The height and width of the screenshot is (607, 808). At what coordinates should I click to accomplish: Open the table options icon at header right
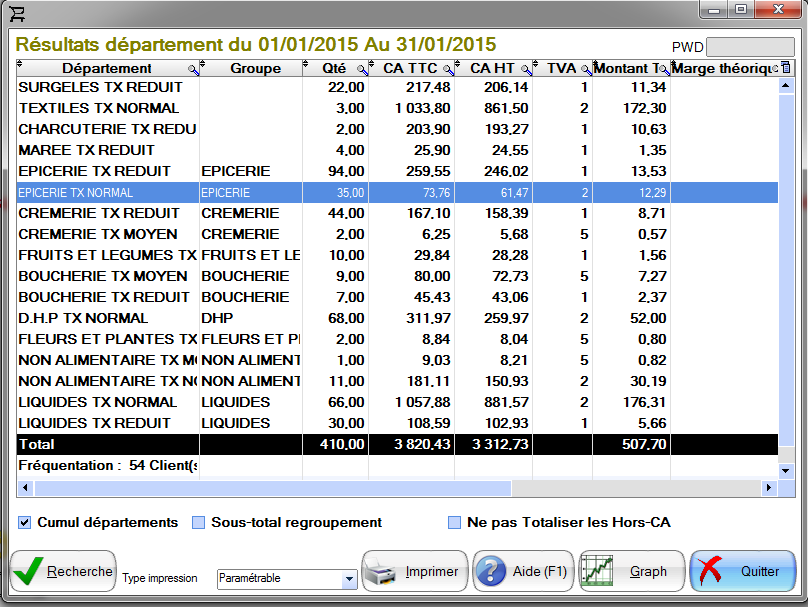click(785, 68)
